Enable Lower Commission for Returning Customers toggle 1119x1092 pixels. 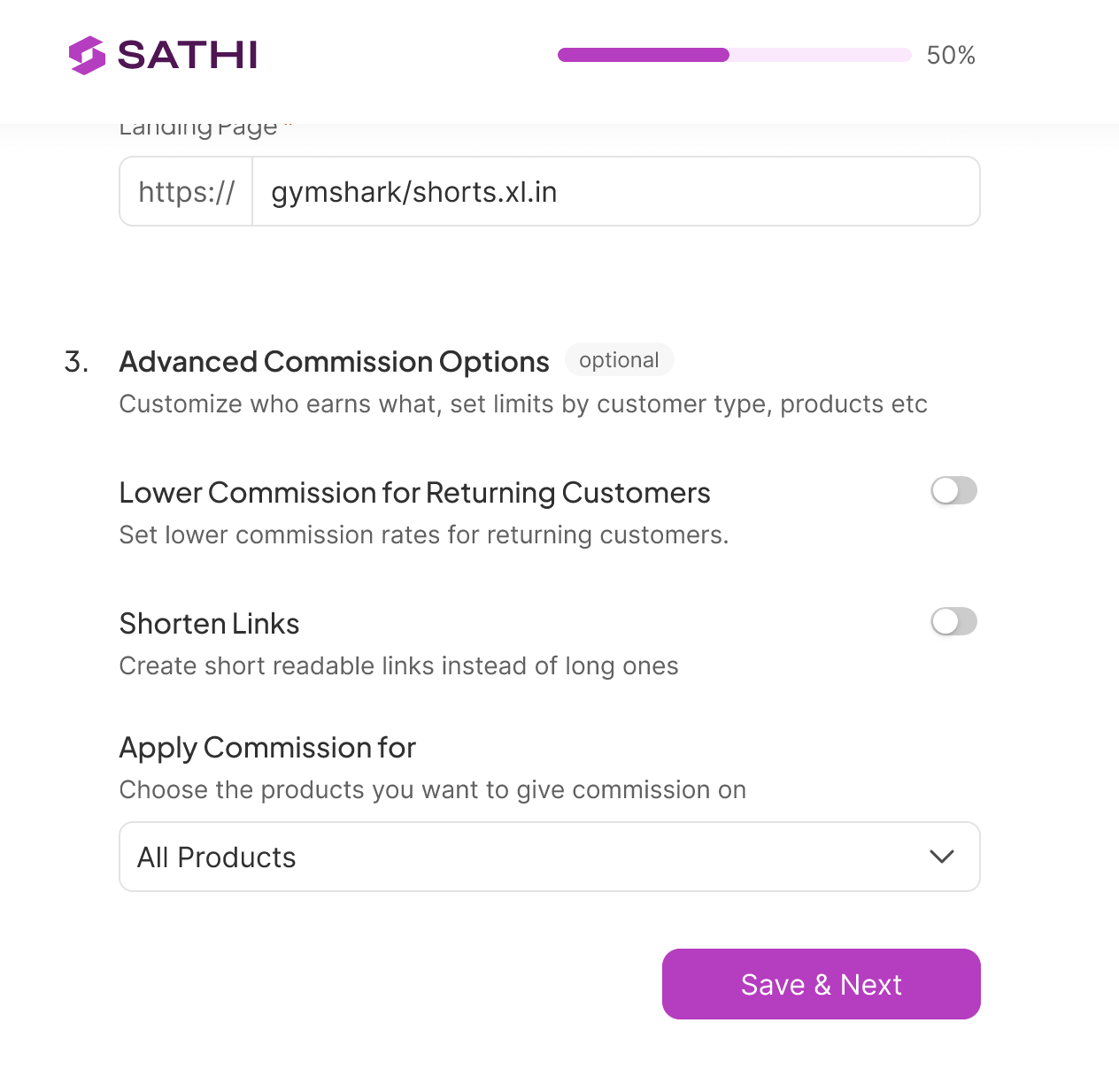pyautogui.click(x=953, y=490)
